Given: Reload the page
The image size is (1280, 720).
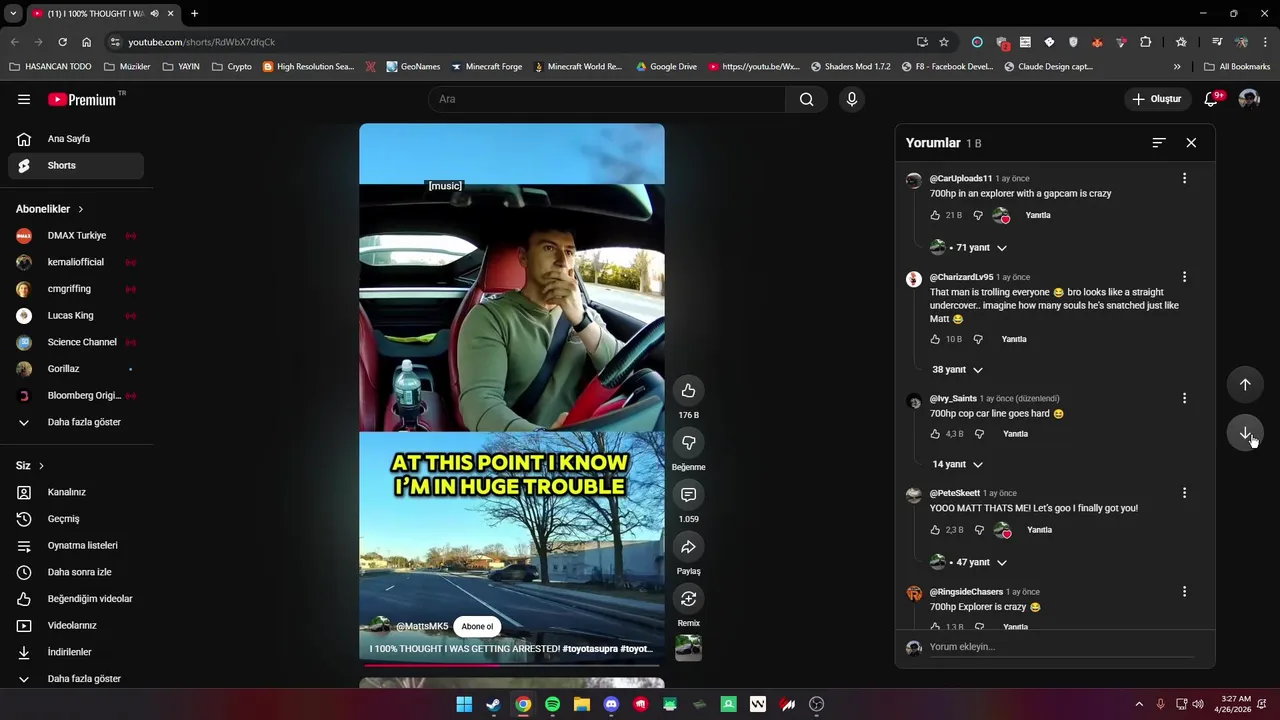Looking at the screenshot, I should click(x=62, y=42).
